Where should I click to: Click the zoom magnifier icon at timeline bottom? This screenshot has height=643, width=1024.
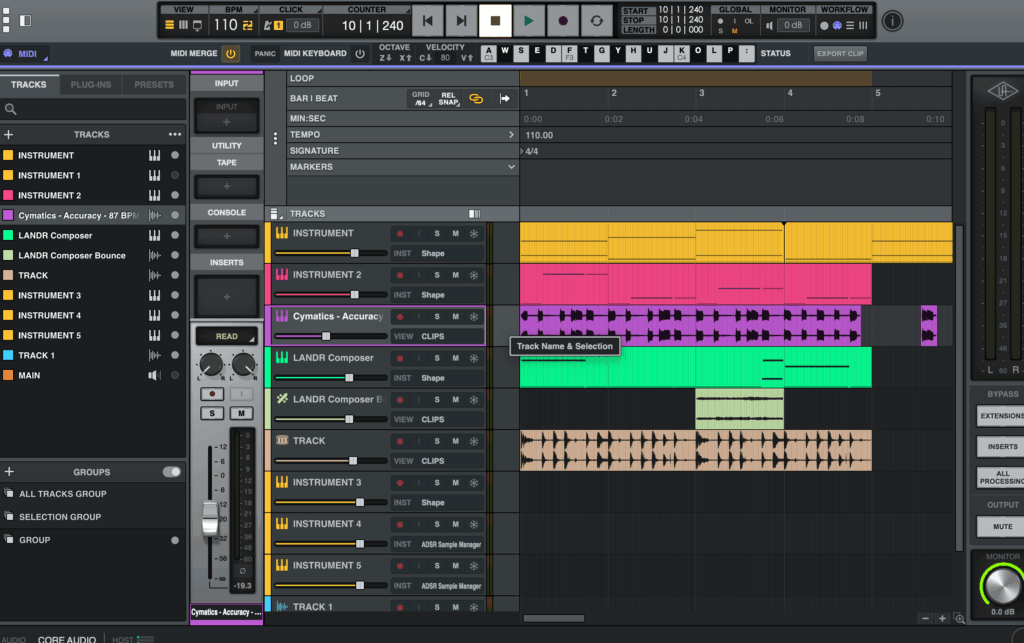pos(960,618)
